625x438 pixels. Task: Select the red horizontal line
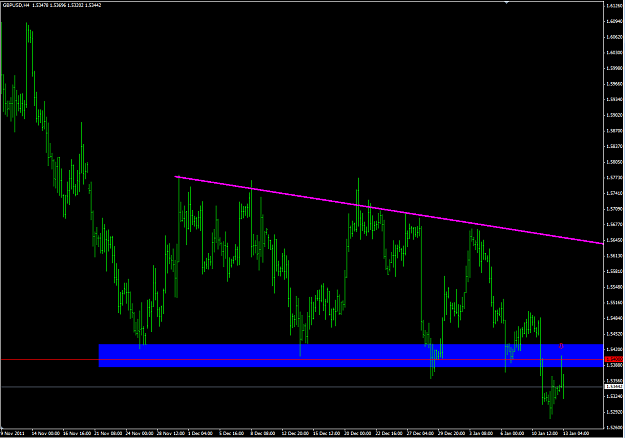click(x=302, y=359)
